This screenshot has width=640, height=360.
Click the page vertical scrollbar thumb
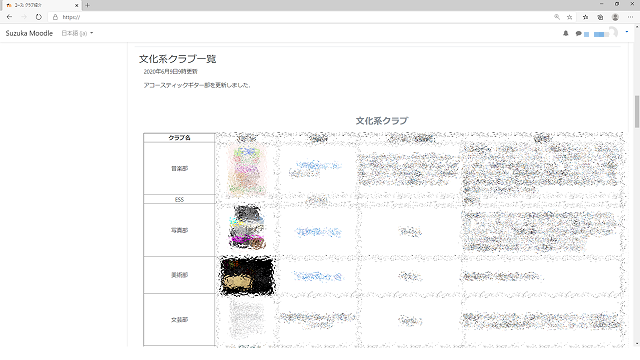click(636, 111)
